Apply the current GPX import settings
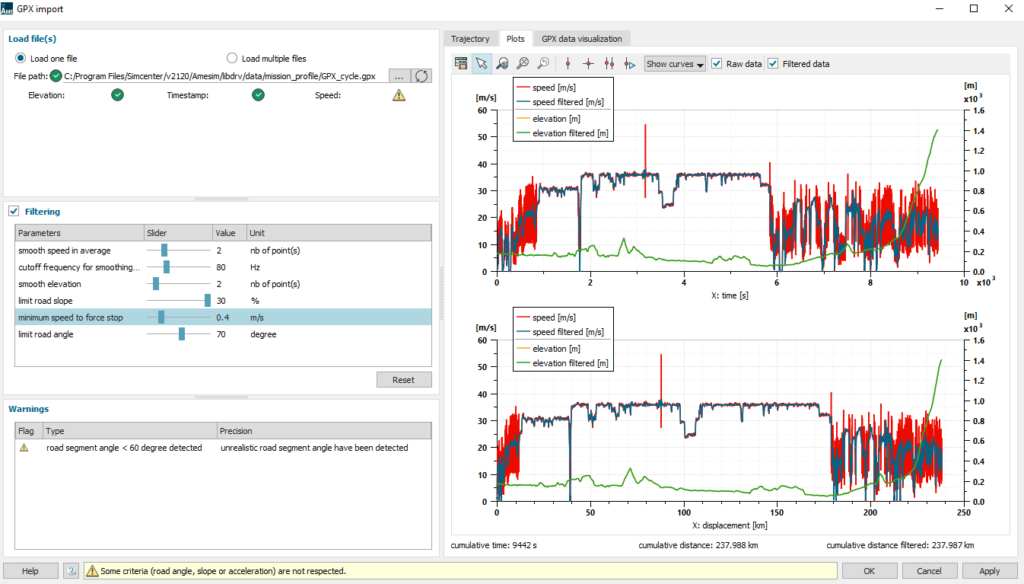1024x584 pixels. point(988,570)
